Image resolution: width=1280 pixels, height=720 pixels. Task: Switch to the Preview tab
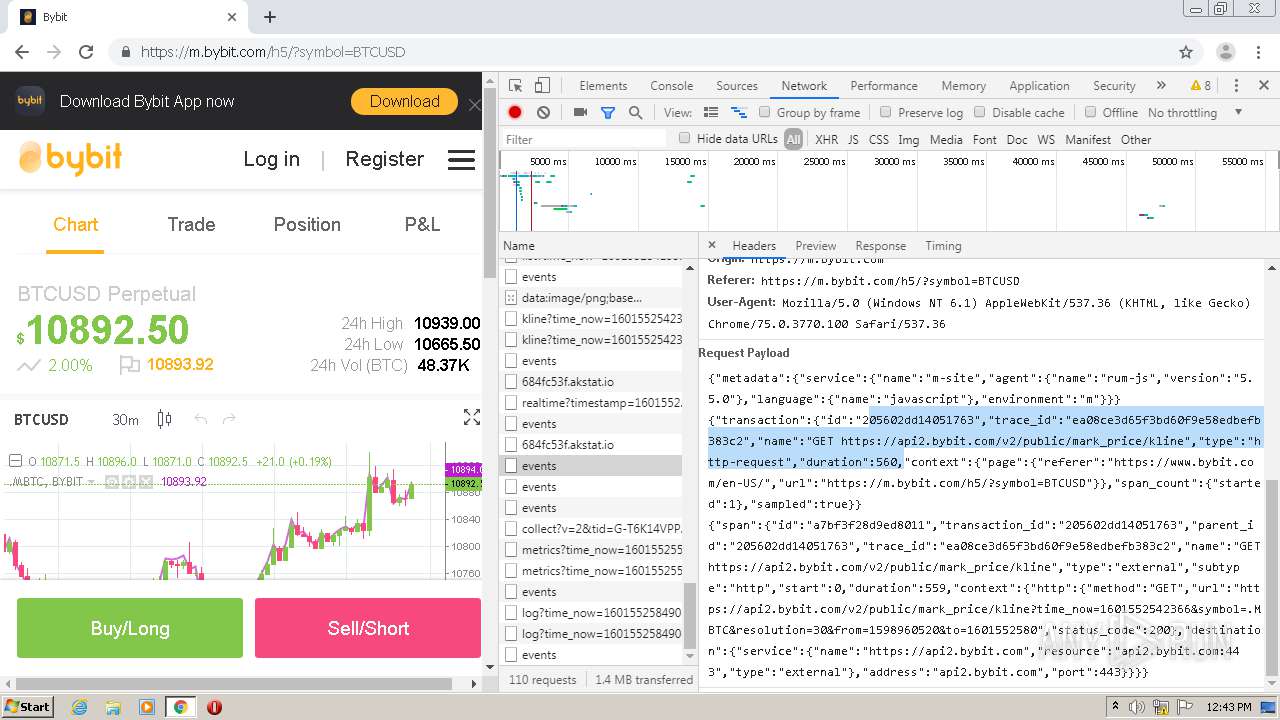tap(816, 246)
